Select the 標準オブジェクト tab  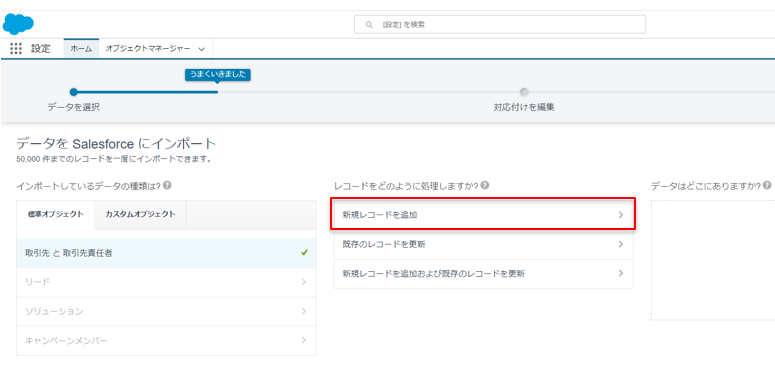[55, 214]
